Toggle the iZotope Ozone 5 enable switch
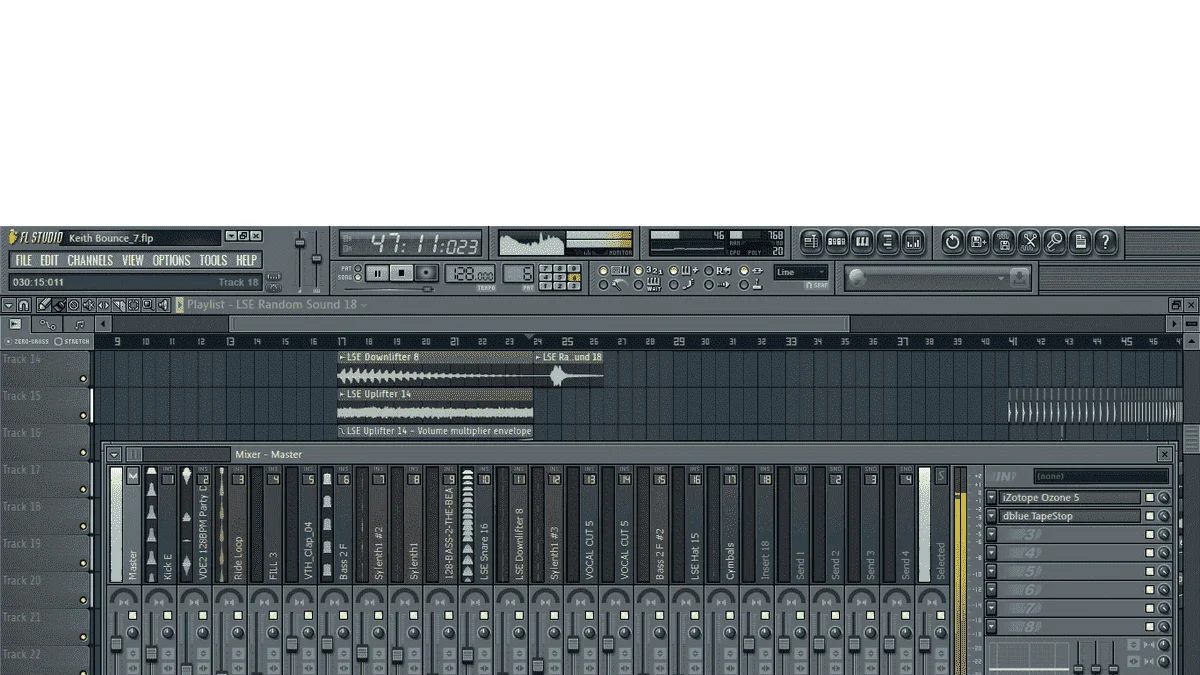This screenshot has height=675, width=1200. click(x=1150, y=498)
